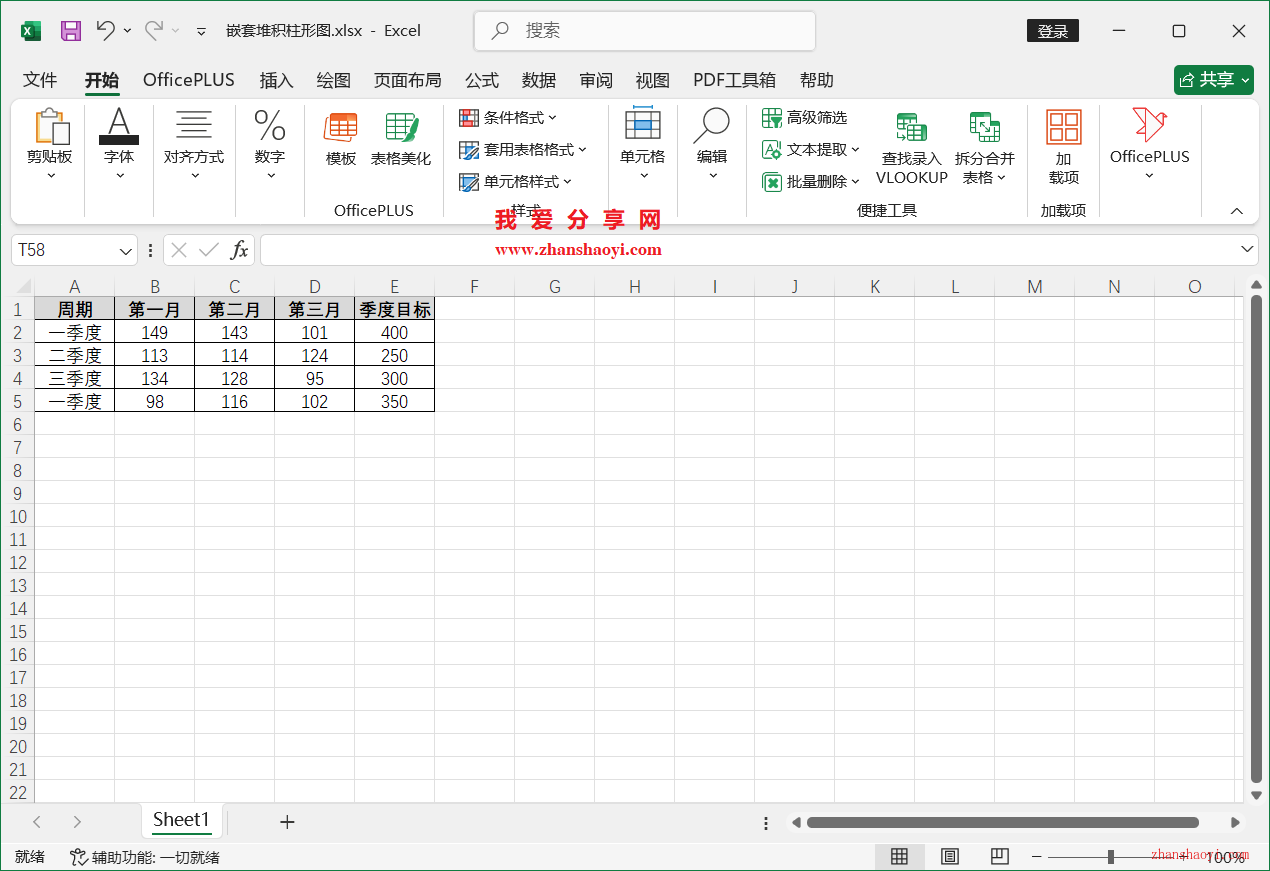Open the 数据 ribbon tab

[538, 80]
